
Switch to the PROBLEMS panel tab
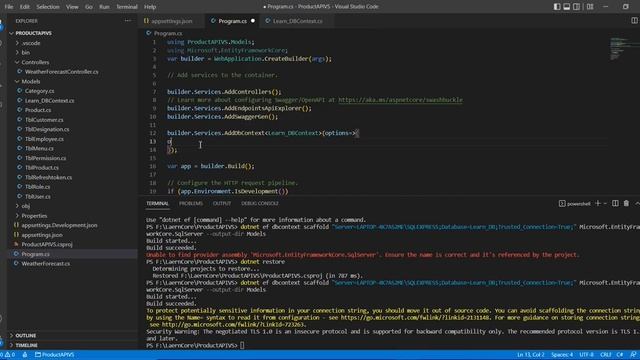(191, 203)
